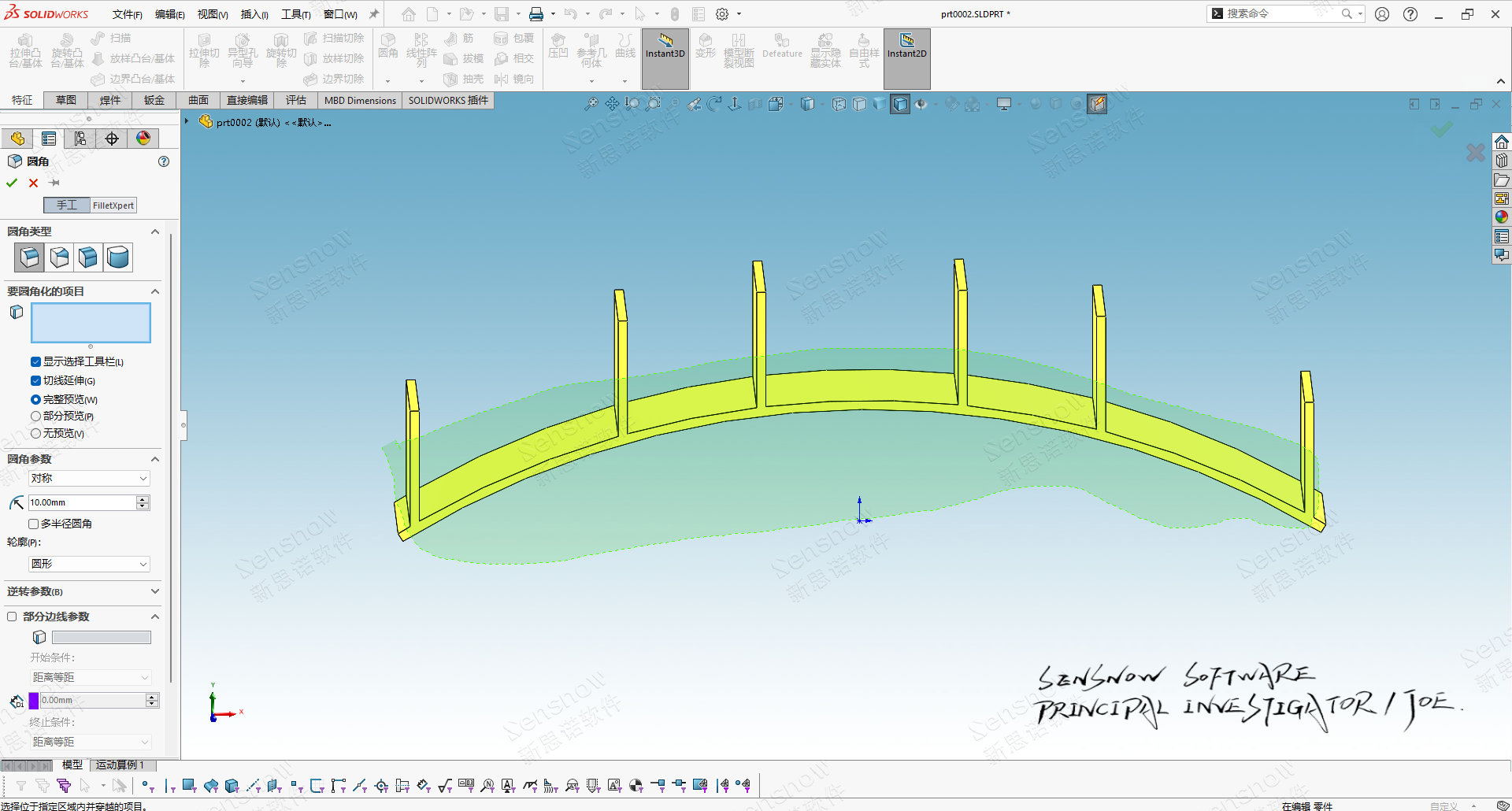Click the green checkmark to accept fillet
This screenshot has width=1512, height=811.
[12, 183]
